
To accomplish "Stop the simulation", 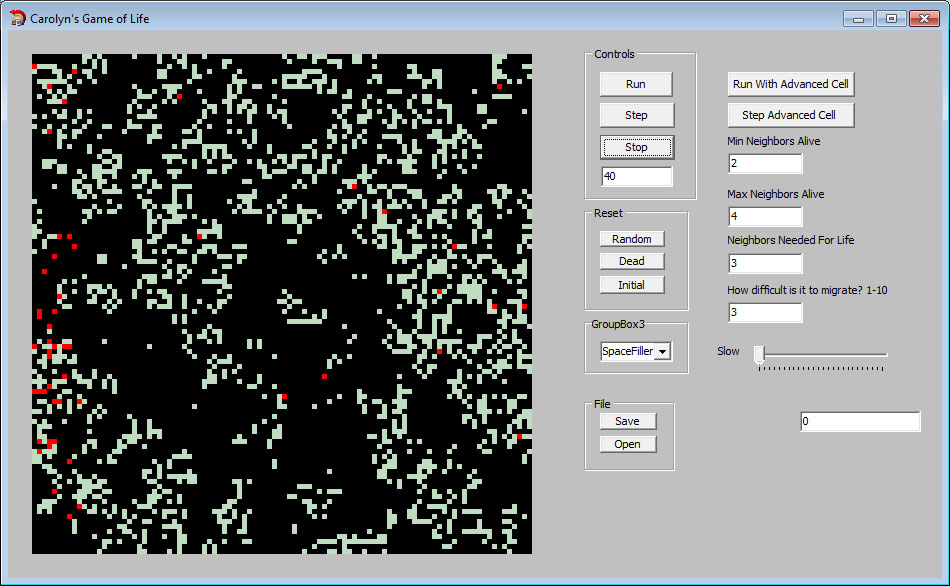I will tap(636, 147).
